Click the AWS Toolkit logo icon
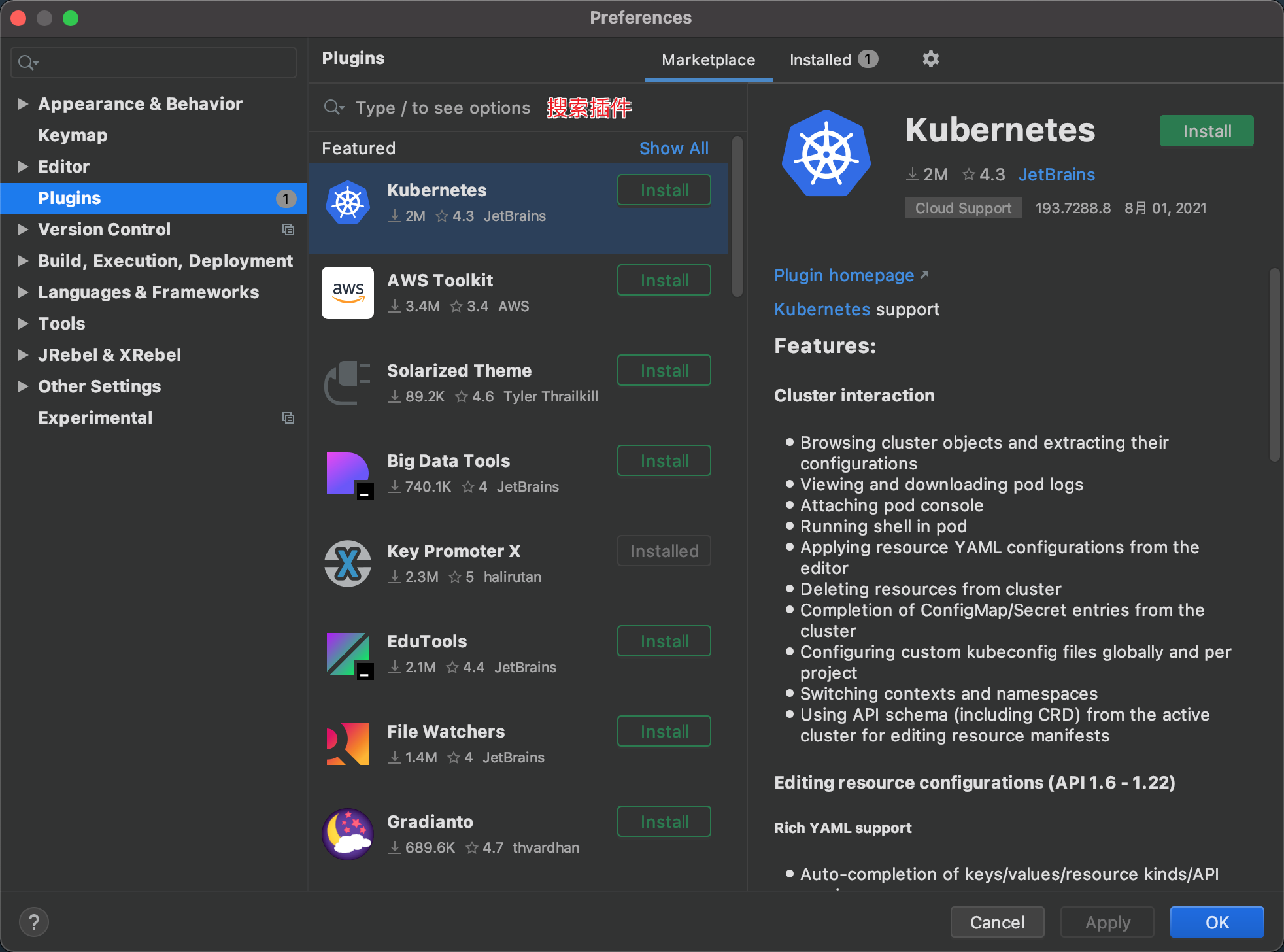 click(x=348, y=293)
